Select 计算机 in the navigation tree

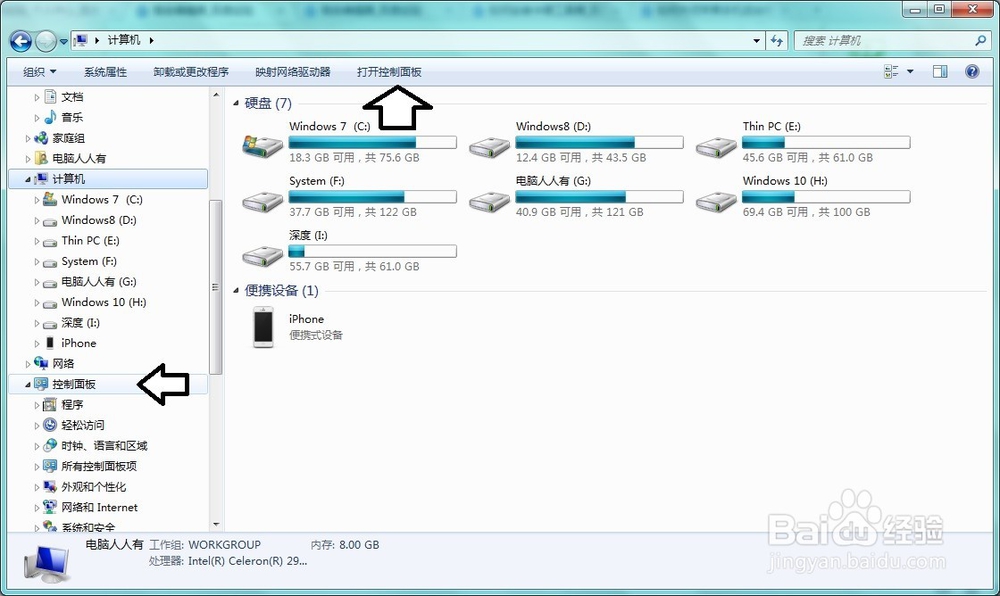pos(68,179)
